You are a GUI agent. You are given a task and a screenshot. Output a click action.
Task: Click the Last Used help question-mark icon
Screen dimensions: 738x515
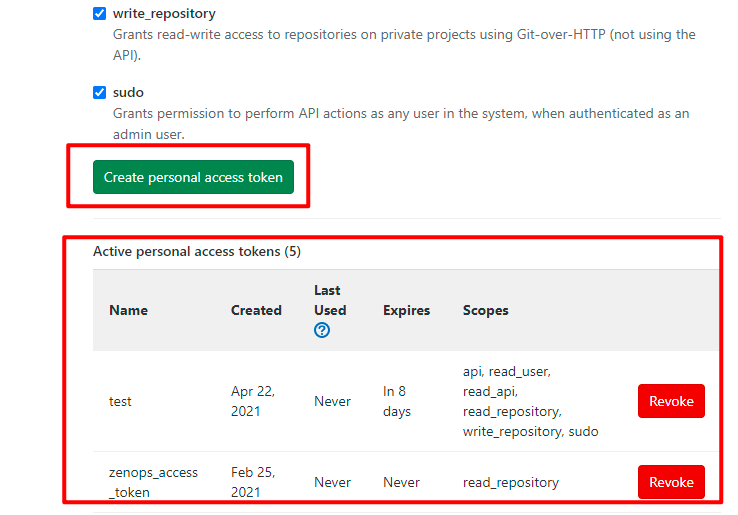pos(322,330)
